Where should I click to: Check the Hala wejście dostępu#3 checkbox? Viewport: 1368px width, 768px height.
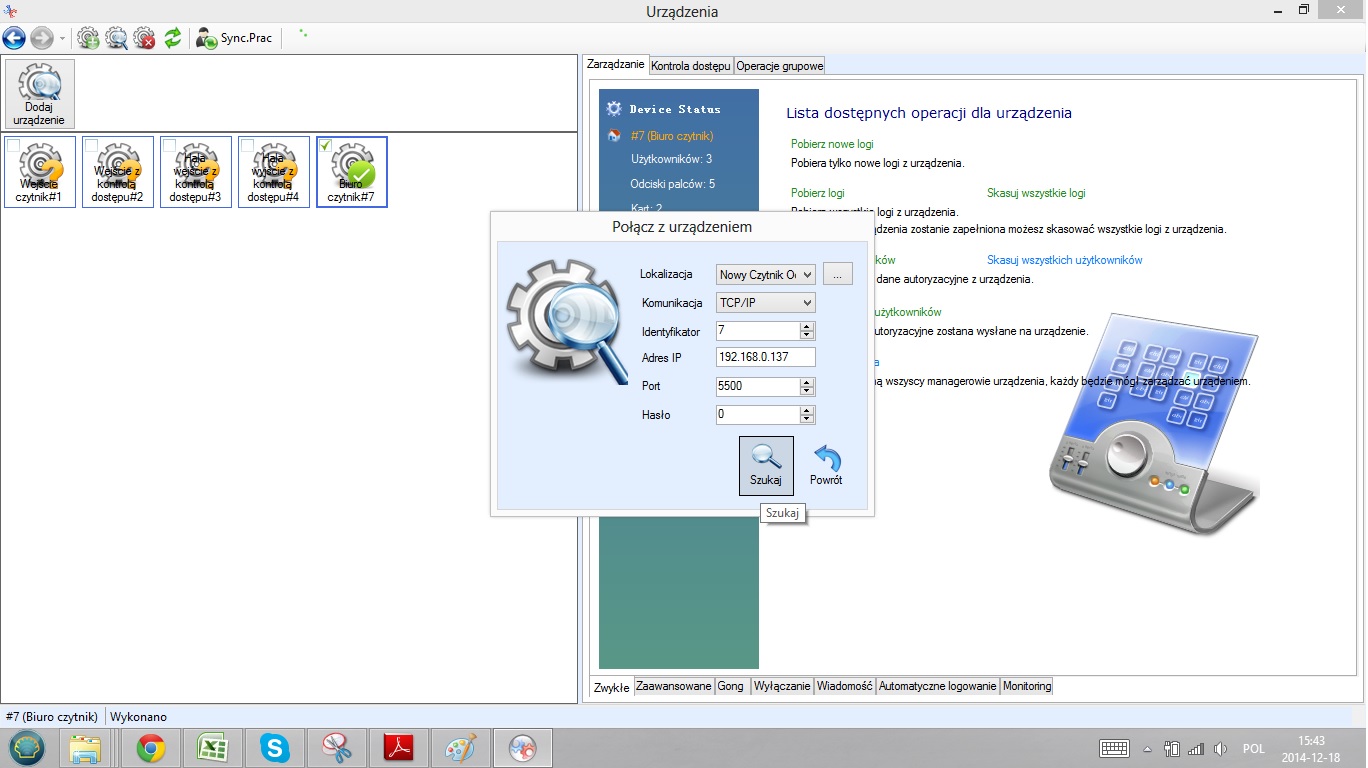click(x=169, y=146)
